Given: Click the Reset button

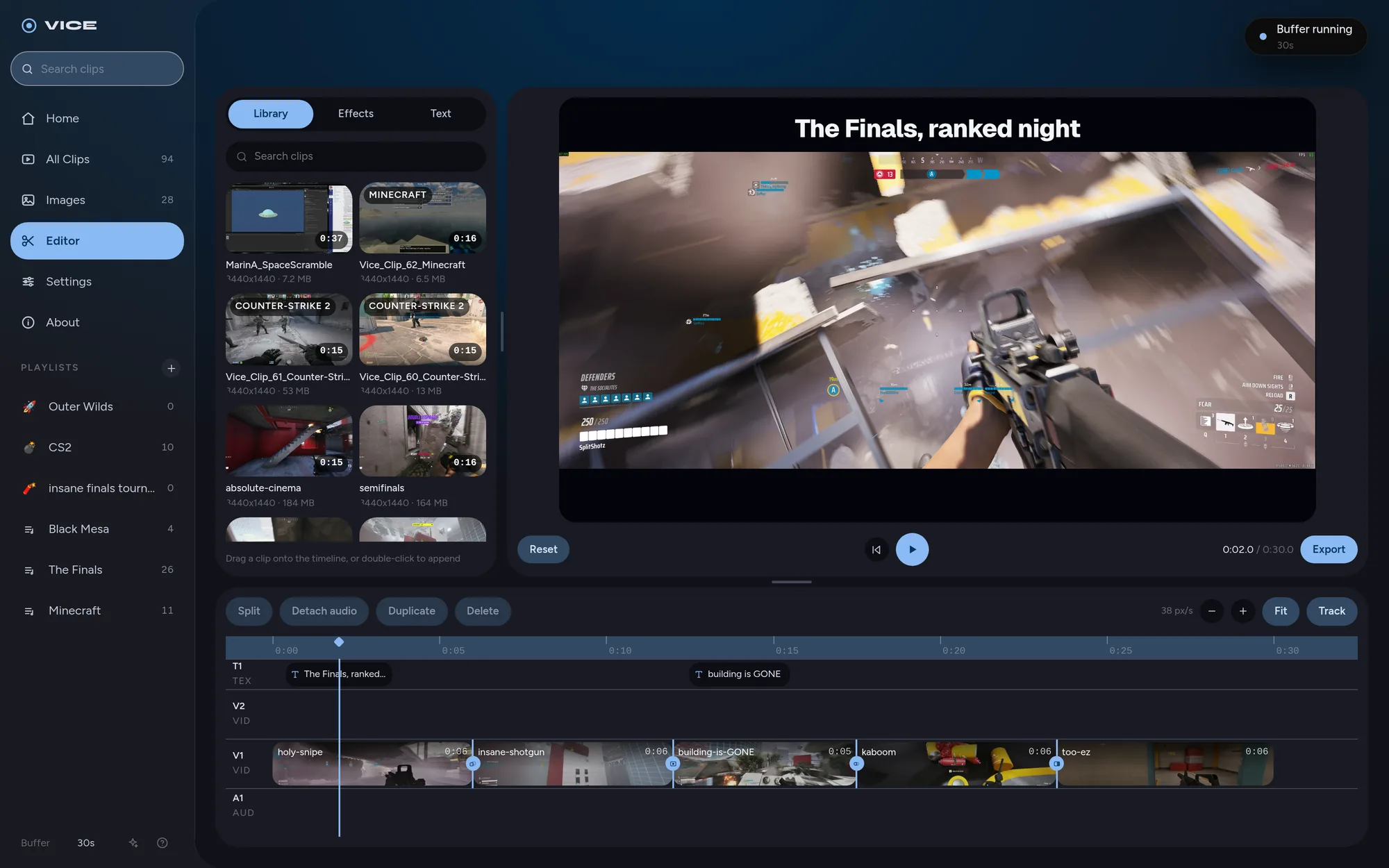Looking at the screenshot, I should (543, 549).
